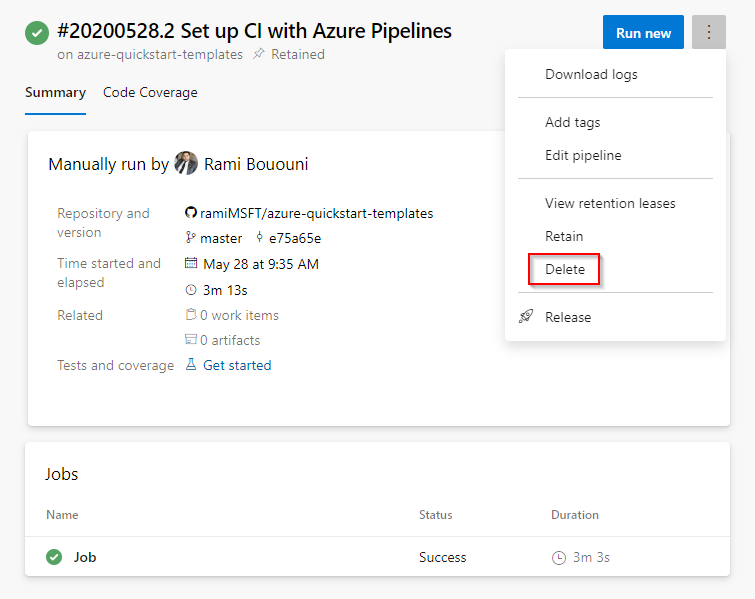Open Edit pipeline from the menu
This screenshot has width=755, height=599.
tap(583, 155)
